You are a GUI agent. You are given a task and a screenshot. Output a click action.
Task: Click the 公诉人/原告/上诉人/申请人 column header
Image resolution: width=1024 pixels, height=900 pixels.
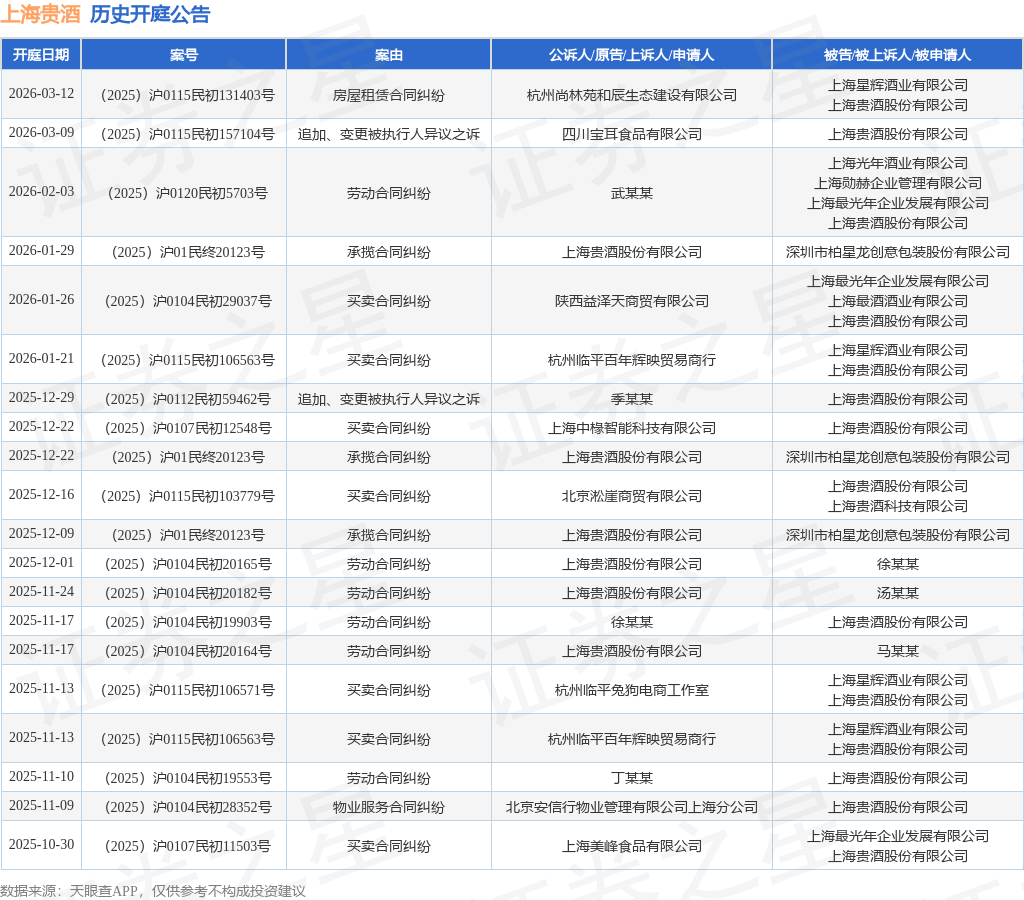click(x=632, y=55)
